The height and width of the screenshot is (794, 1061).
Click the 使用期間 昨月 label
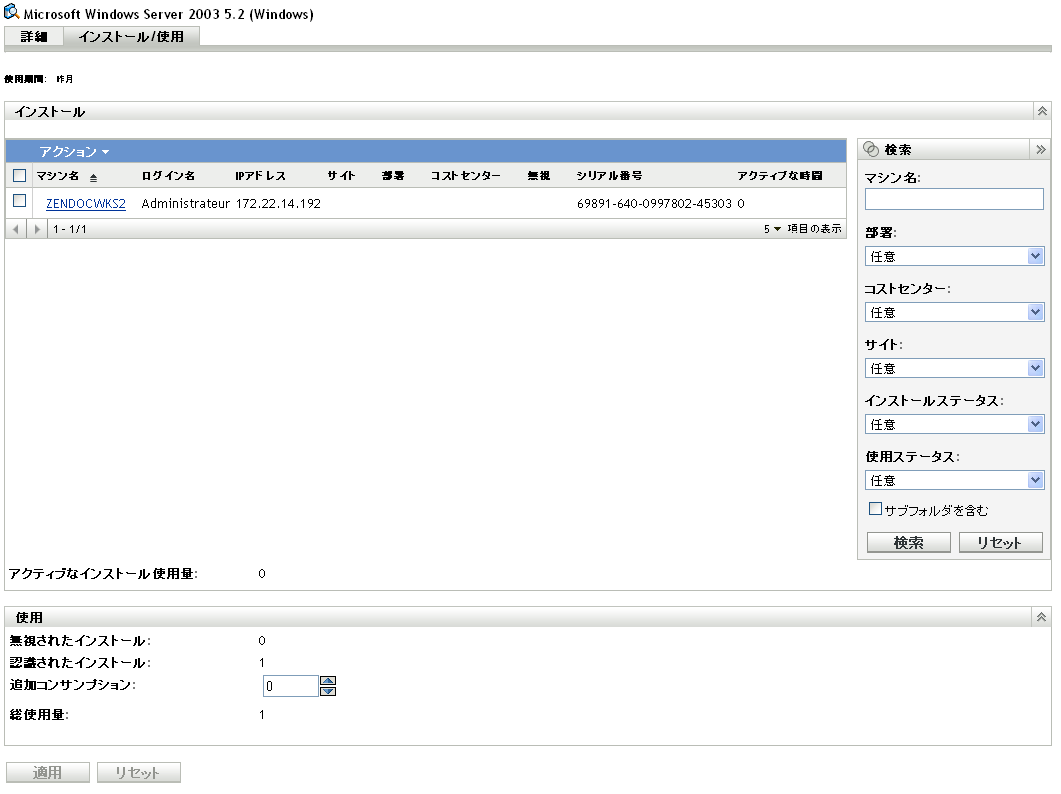point(39,79)
